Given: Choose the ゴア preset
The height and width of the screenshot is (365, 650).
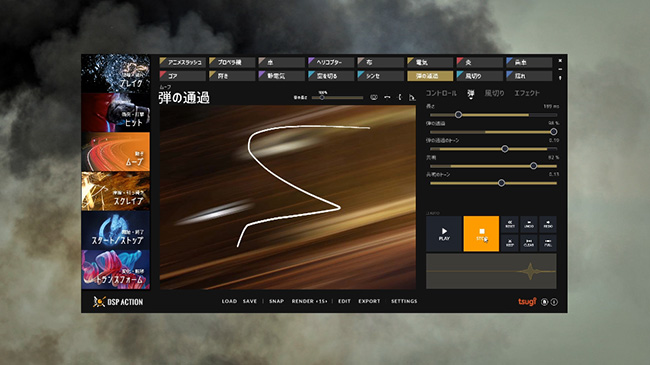Looking at the screenshot, I should [x=182, y=76].
